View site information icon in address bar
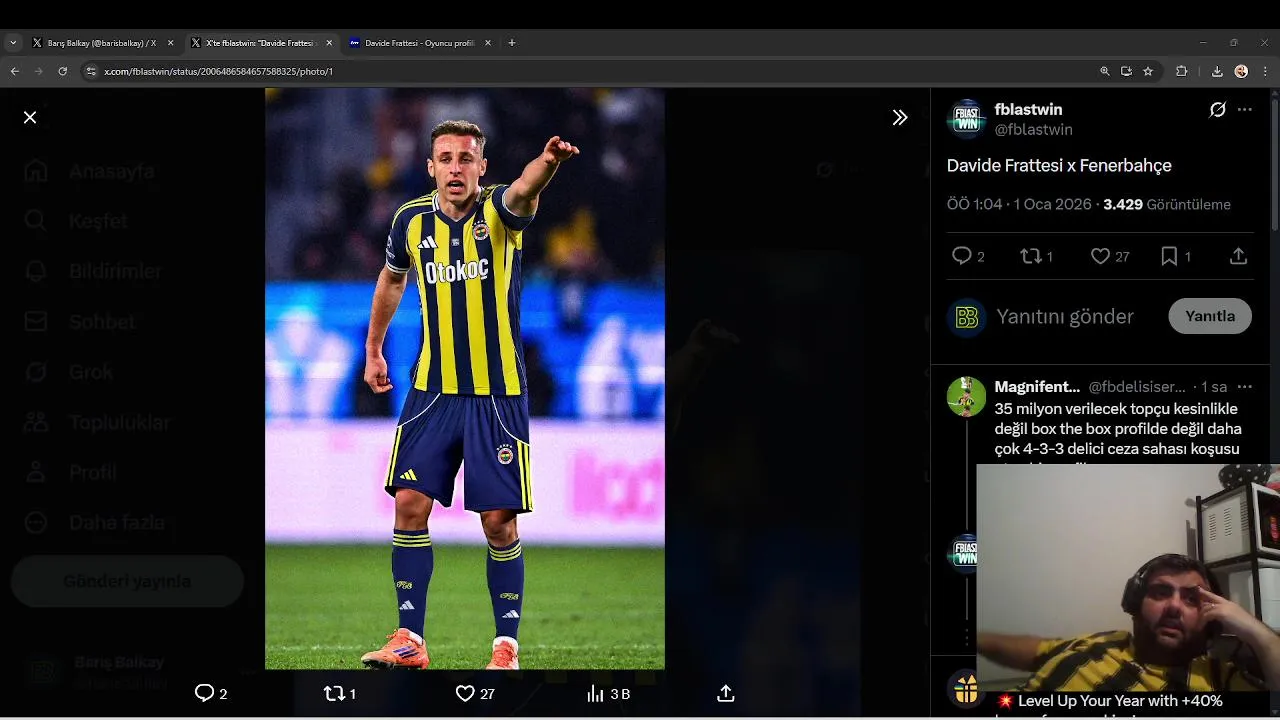 [x=91, y=71]
